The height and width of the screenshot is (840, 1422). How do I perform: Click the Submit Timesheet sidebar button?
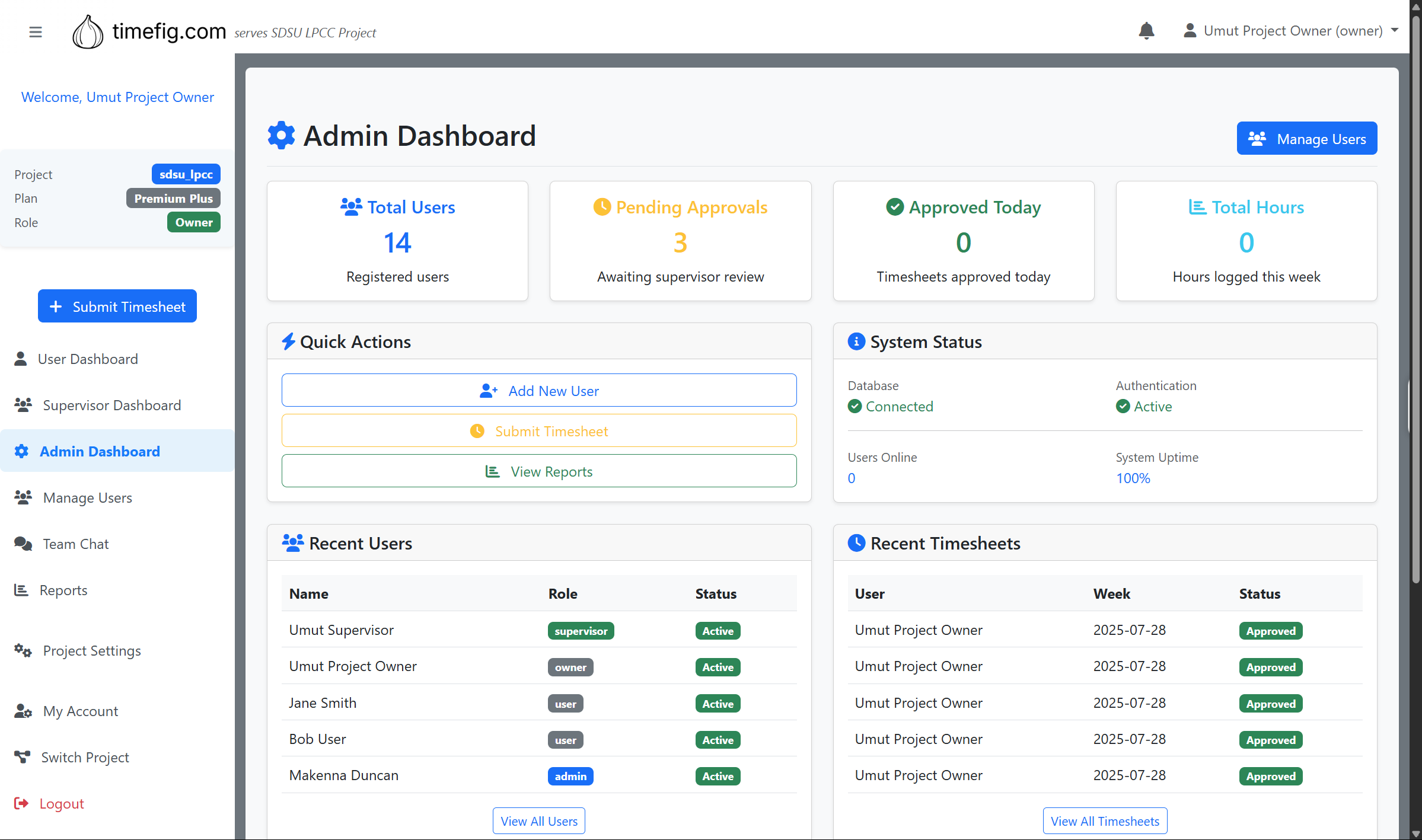pyautogui.click(x=117, y=306)
